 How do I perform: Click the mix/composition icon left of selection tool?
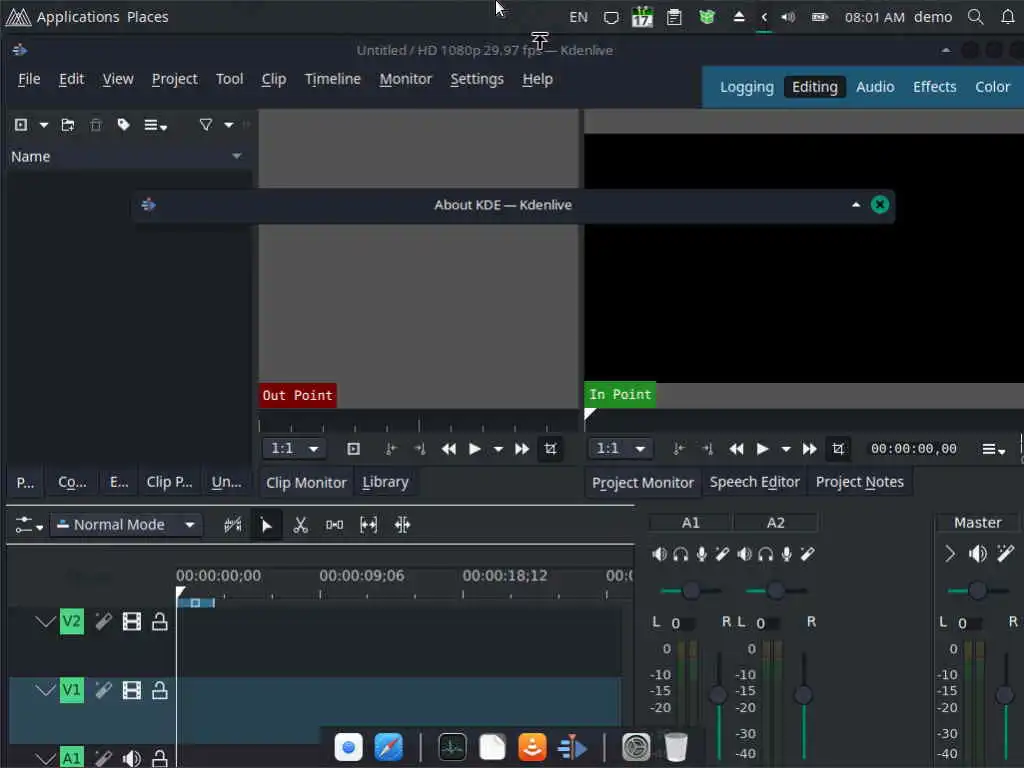(x=232, y=525)
